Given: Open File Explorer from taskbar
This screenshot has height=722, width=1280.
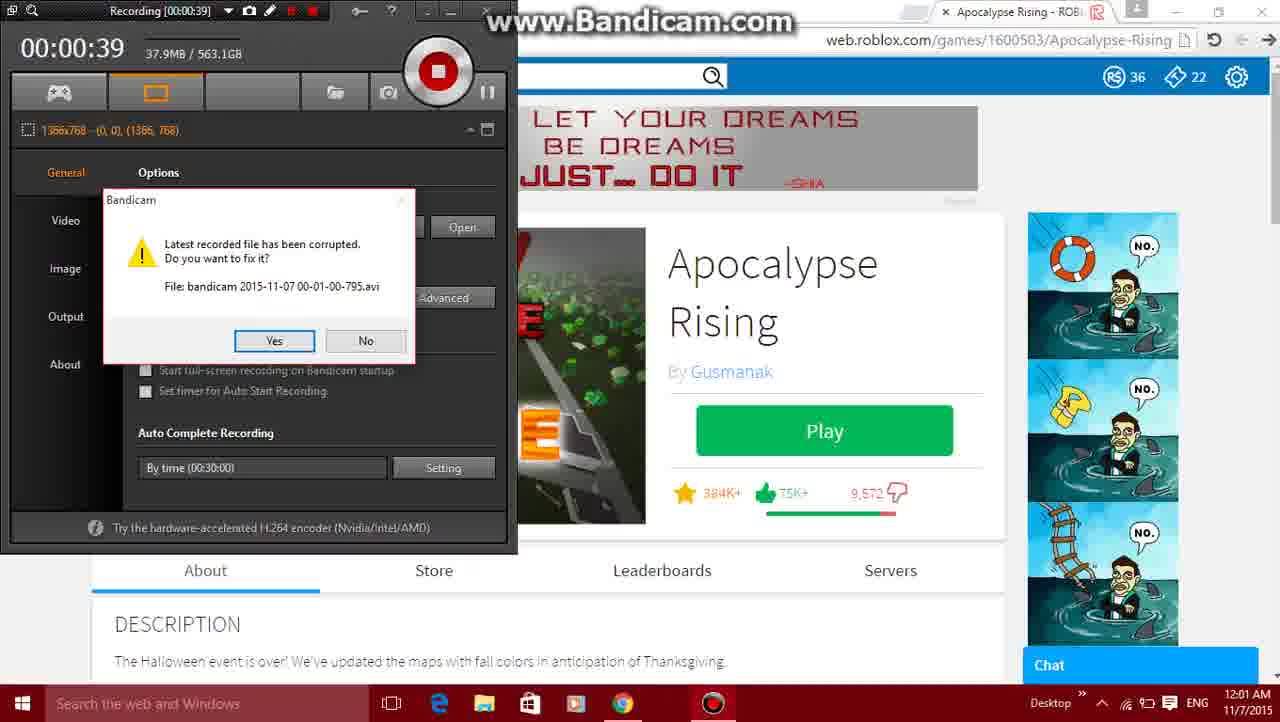Looking at the screenshot, I should coord(484,704).
